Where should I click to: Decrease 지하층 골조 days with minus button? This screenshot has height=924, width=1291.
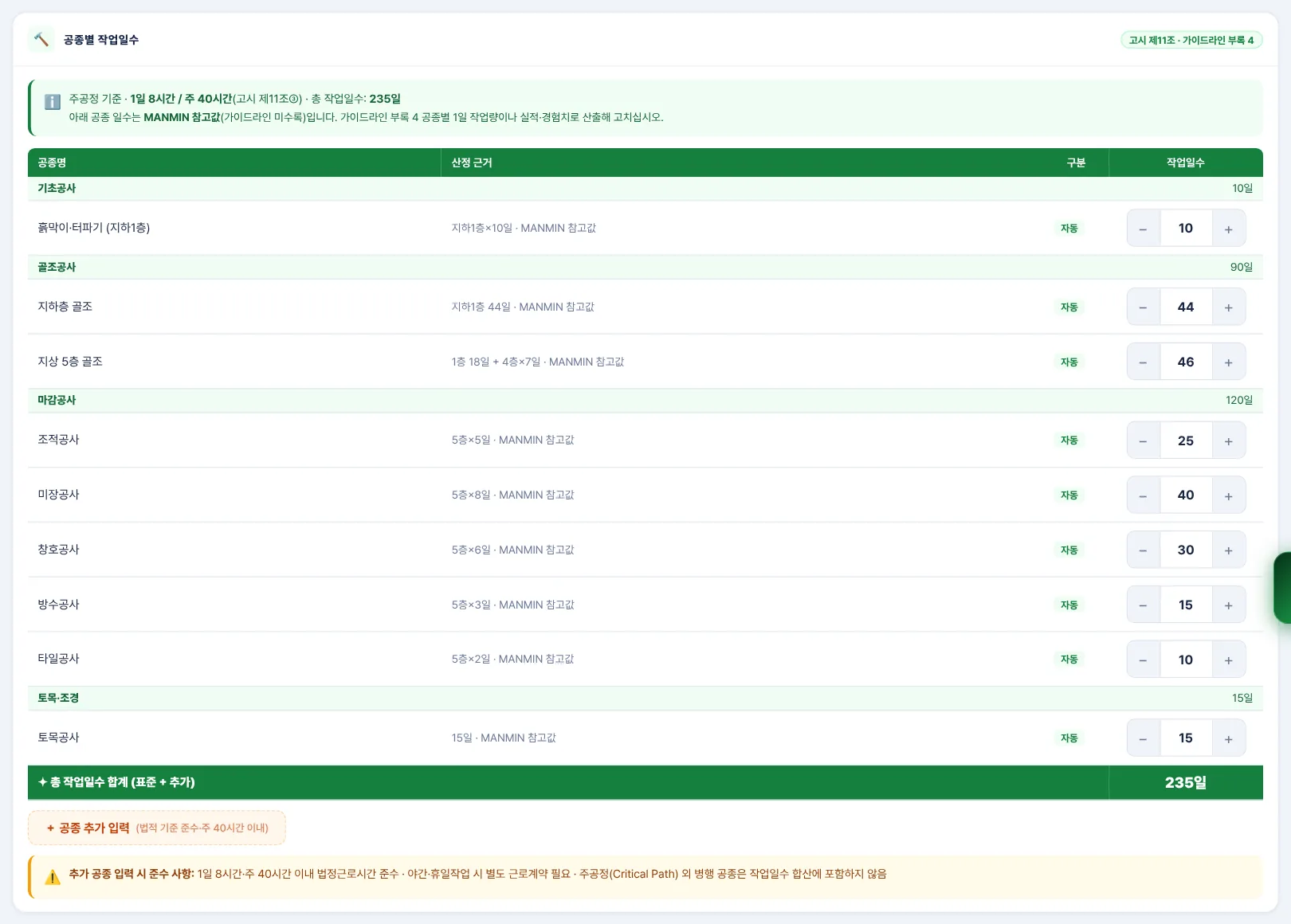click(1143, 307)
